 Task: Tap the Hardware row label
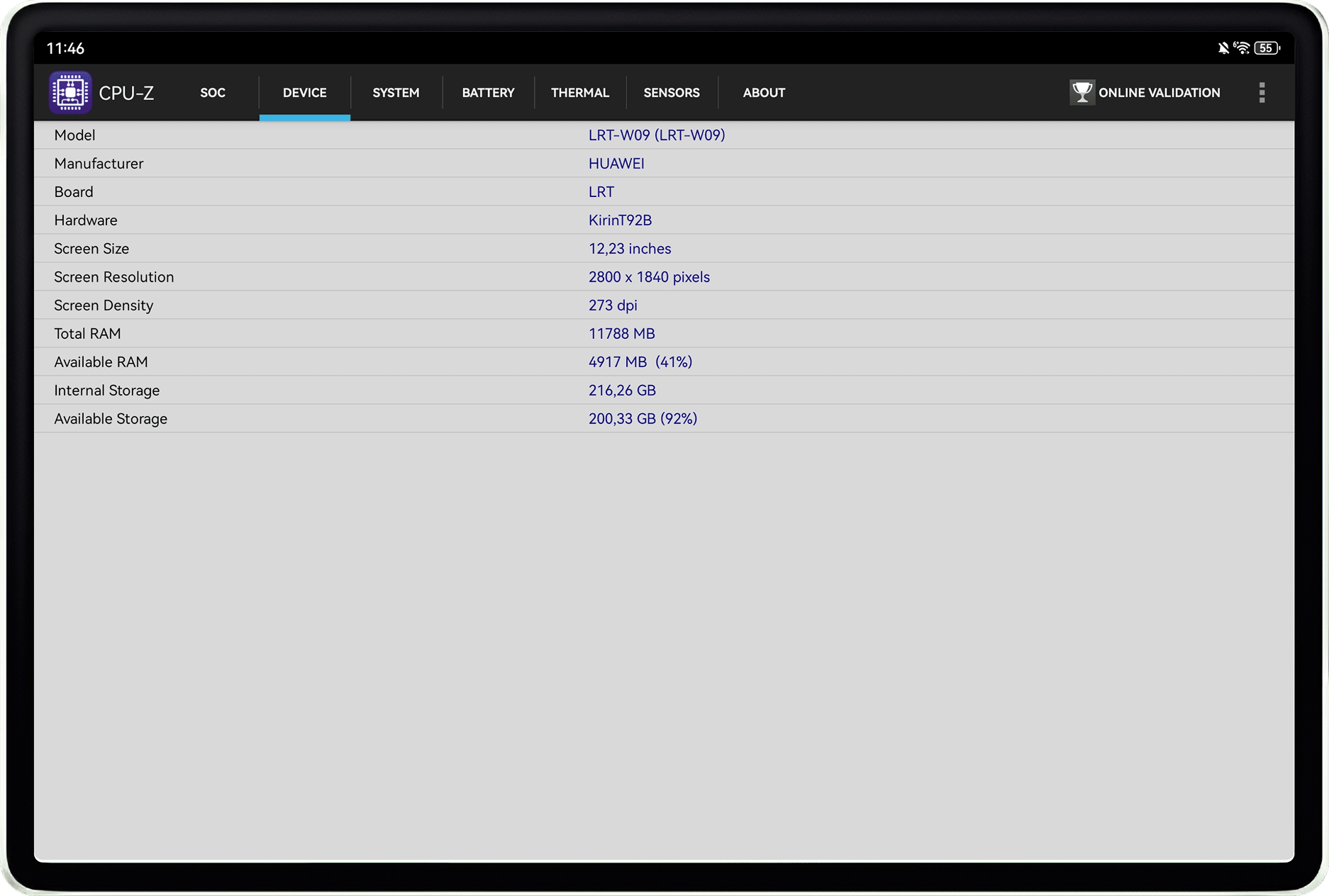tap(86, 220)
